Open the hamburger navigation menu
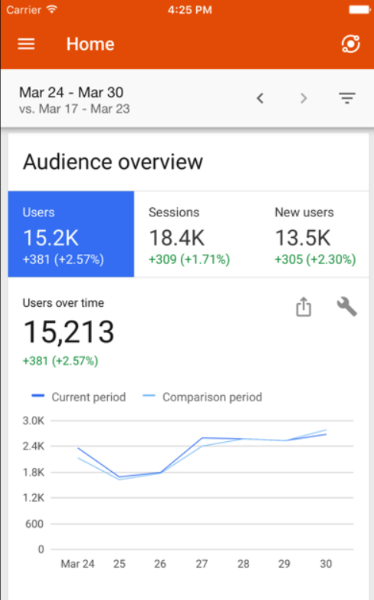The image size is (374, 600). pyautogui.click(x=26, y=44)
